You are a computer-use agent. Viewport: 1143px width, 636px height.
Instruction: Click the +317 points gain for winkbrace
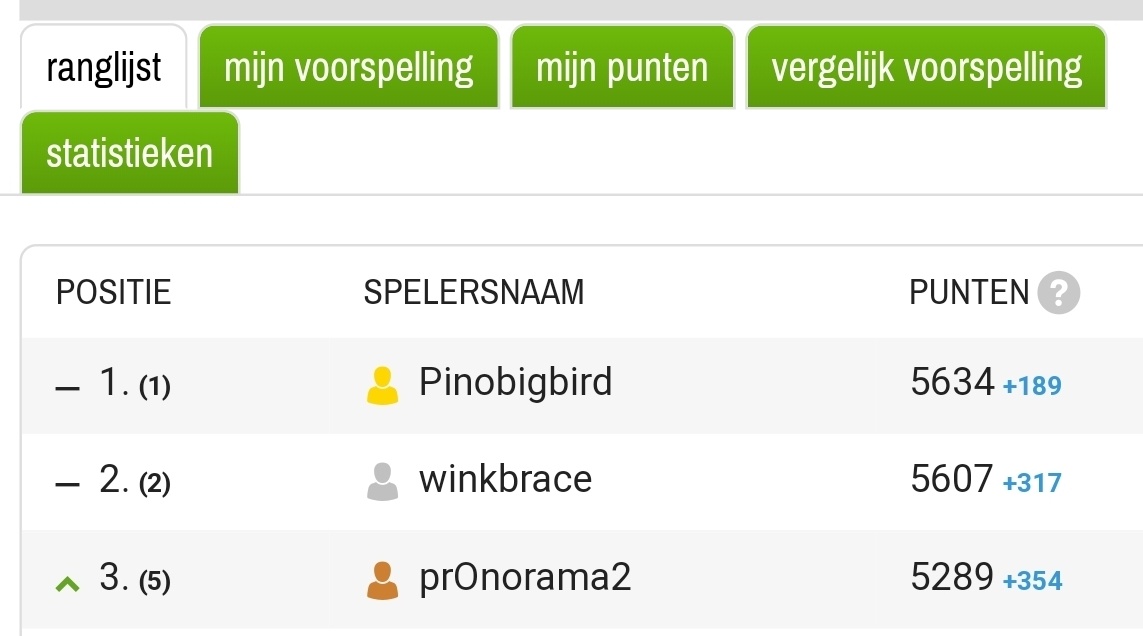coord(1031,483)
